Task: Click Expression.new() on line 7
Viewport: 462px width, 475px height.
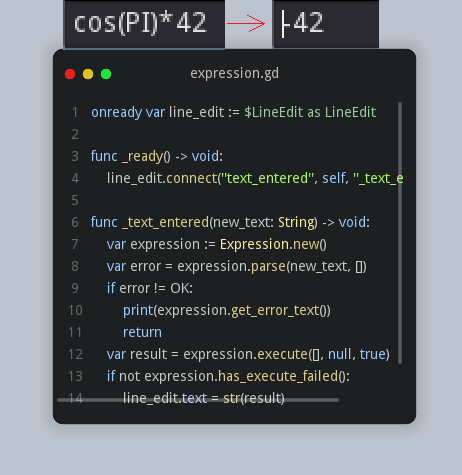Action: (273, 244)
